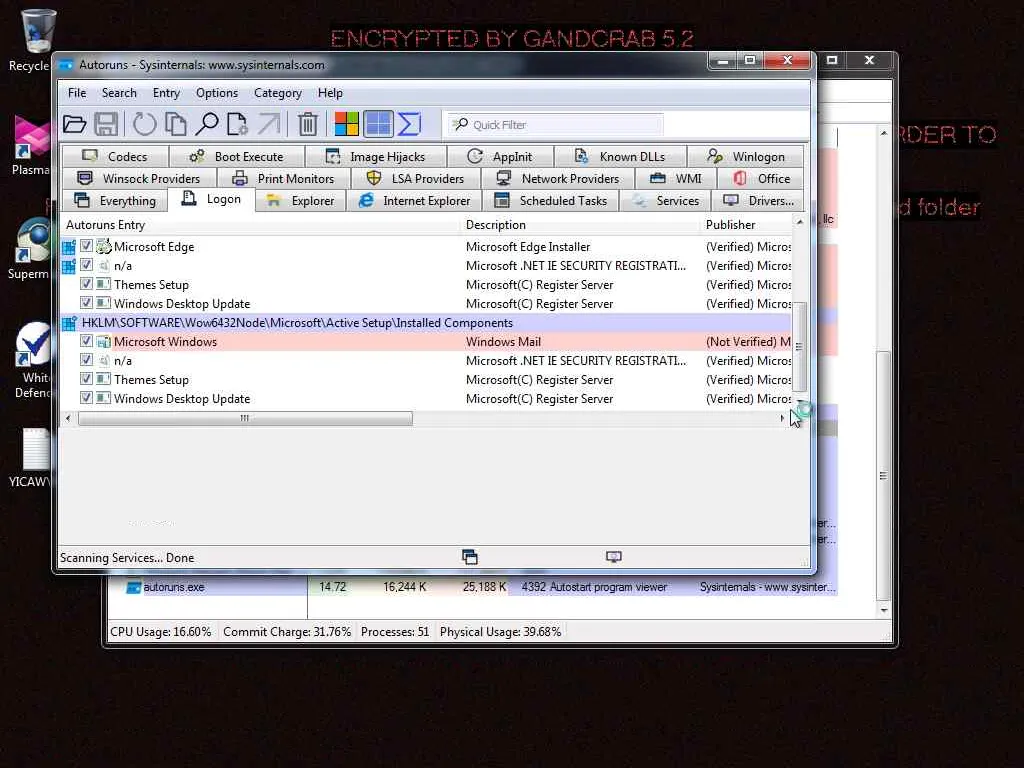Uncheck the first n/a entry checkbox under Microsoft Edge
The height and width of the screenshot is (768, 1024).
(x=86, y=265)
